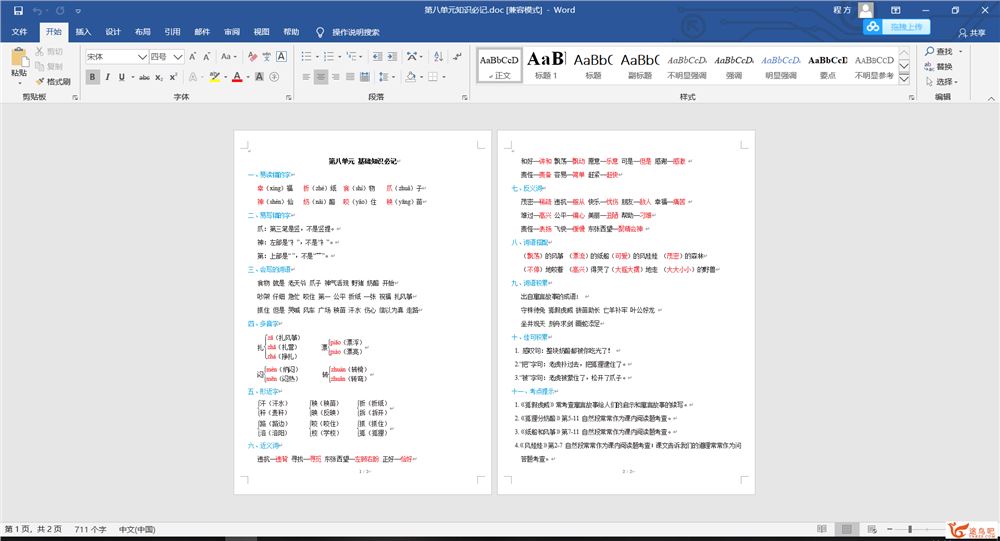Apply the 标题 1 heading style
Viewport: 1000px width, 541px height.
tap(546, 65)
